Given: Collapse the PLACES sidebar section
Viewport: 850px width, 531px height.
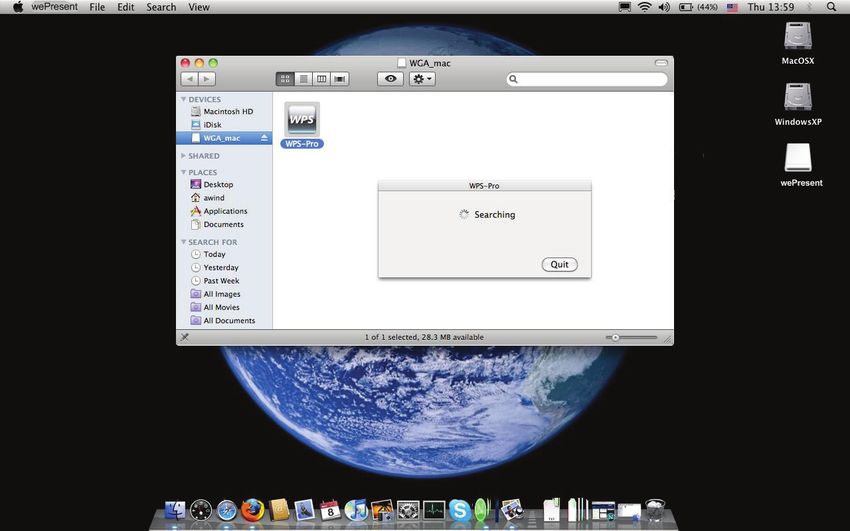Looking at the screenshot, I should pos(184,172).
